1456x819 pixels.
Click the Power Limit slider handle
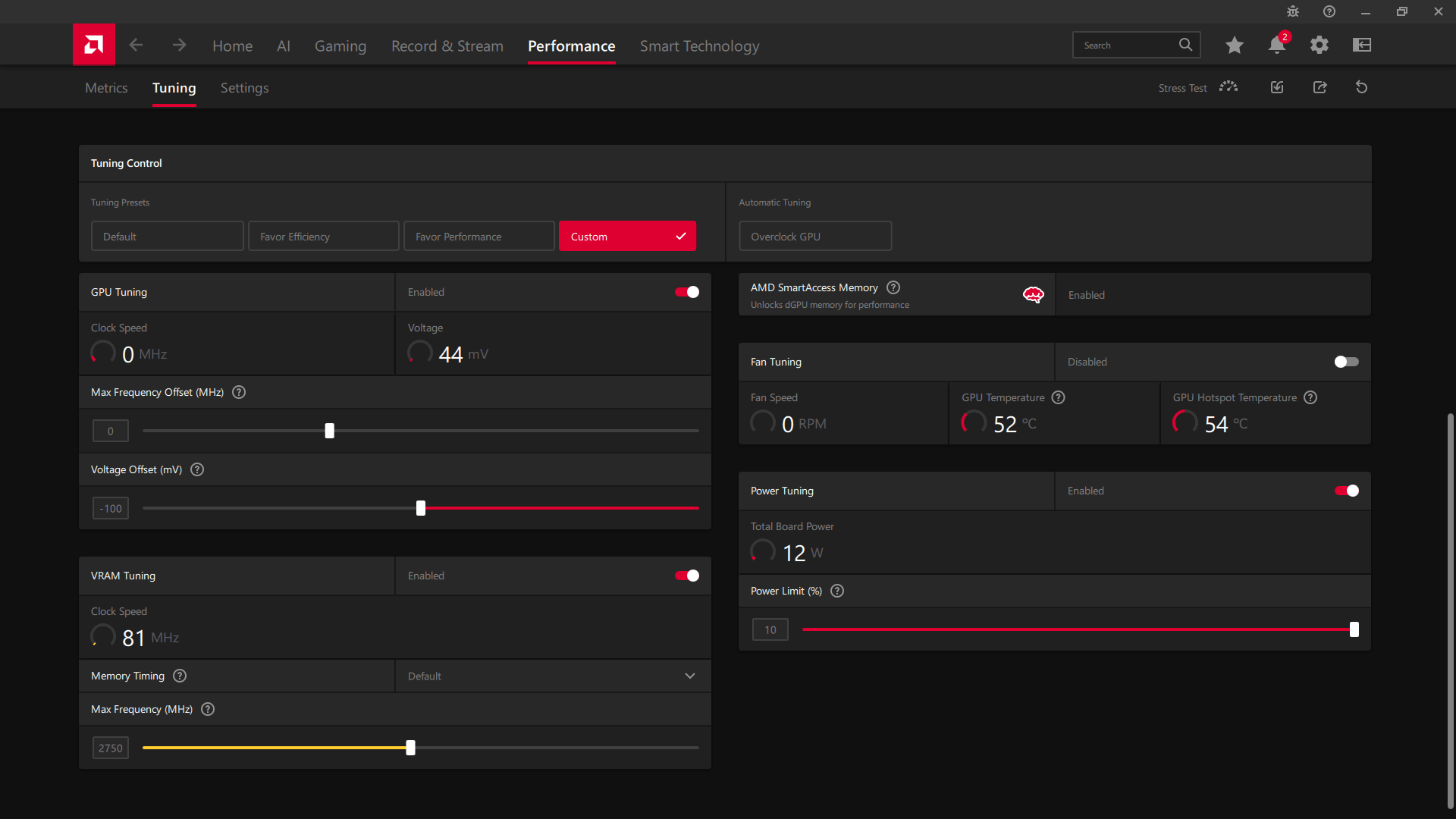1354,629
